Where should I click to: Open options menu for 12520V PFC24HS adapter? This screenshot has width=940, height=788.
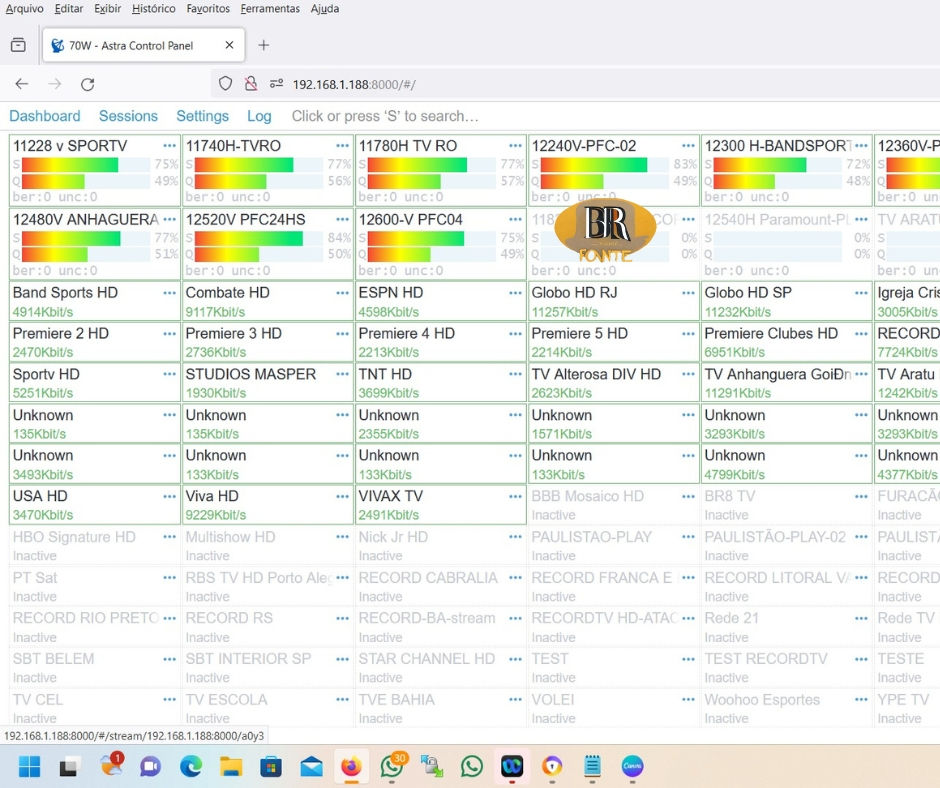point(342,219)
